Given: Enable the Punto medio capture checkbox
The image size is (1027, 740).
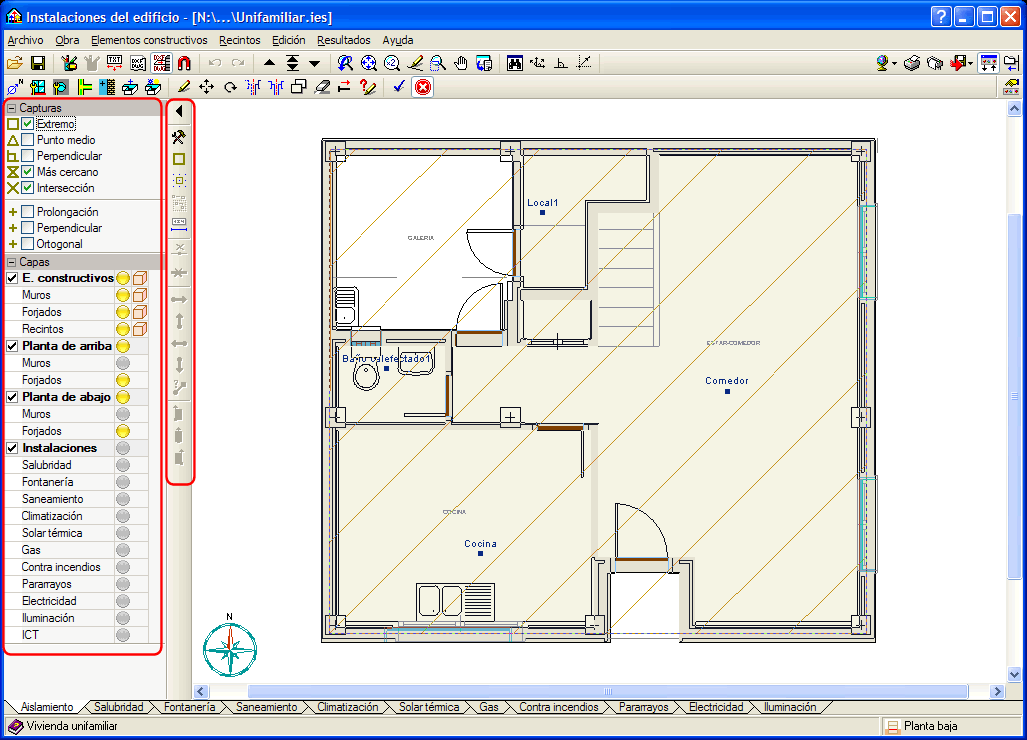Looking at the screenshot, I should 27,140.
